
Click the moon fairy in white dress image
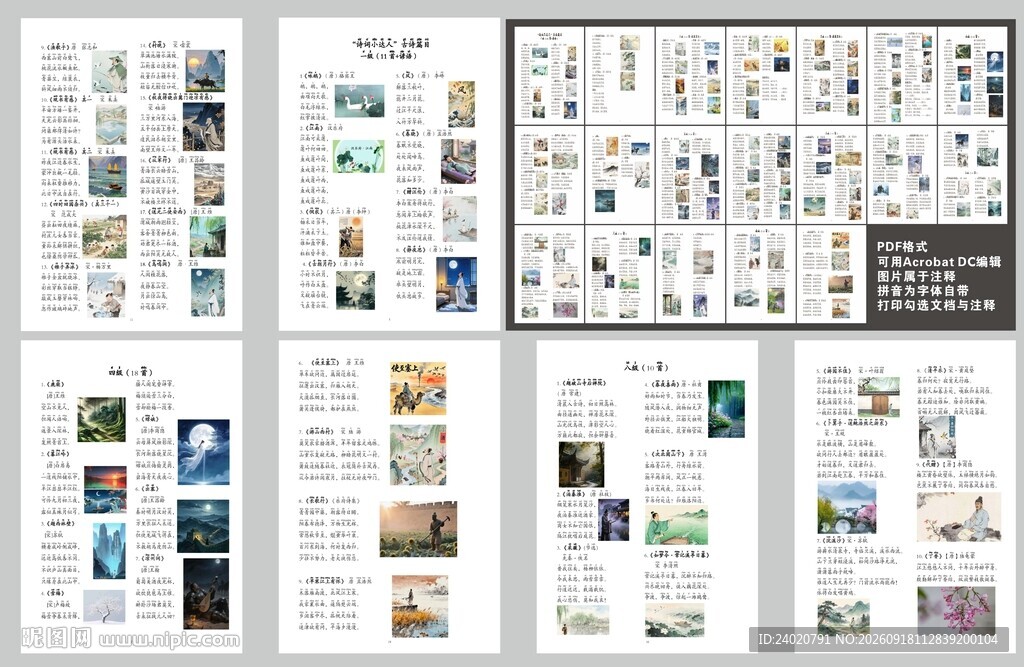point(204,452)
